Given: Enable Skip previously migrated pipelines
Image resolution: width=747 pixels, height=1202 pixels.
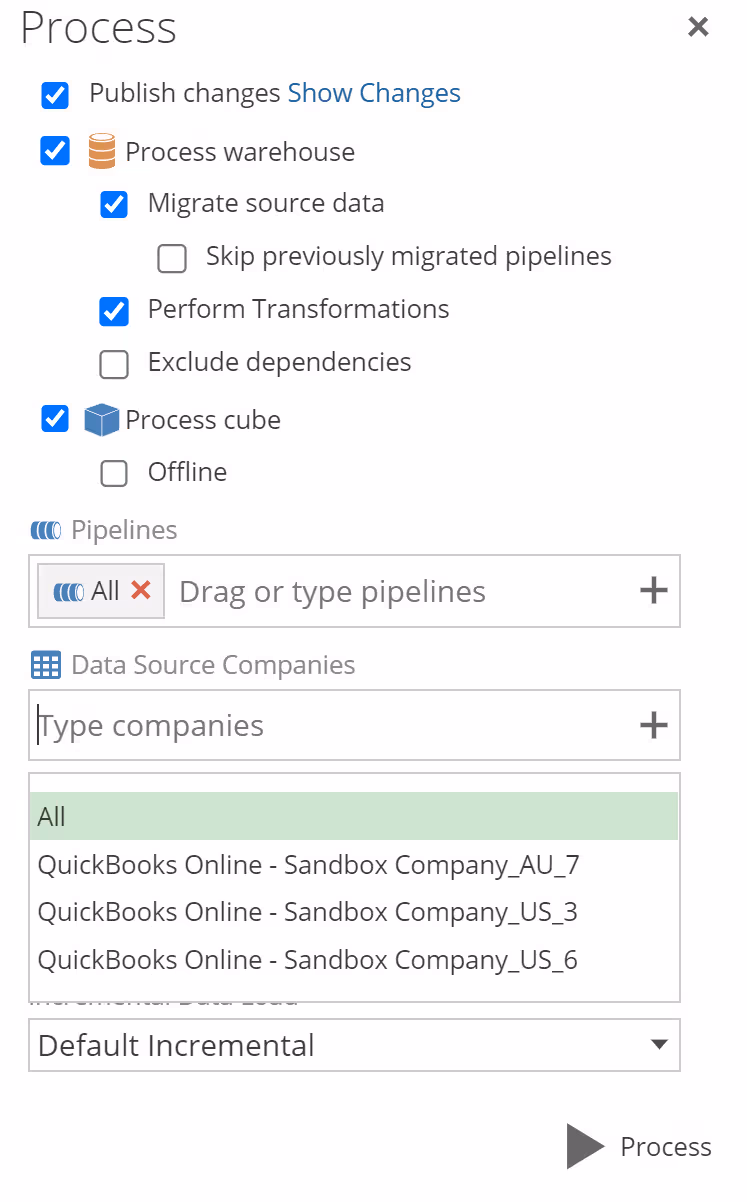Looking at the screenshot, I should [172, 259].
